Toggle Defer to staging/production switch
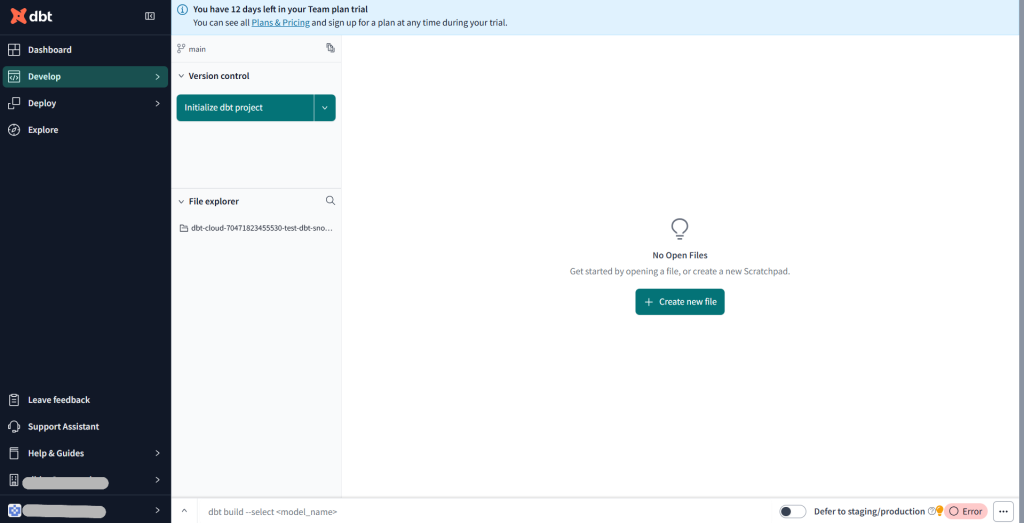The image size is (1024, 523). click(793, 511)
